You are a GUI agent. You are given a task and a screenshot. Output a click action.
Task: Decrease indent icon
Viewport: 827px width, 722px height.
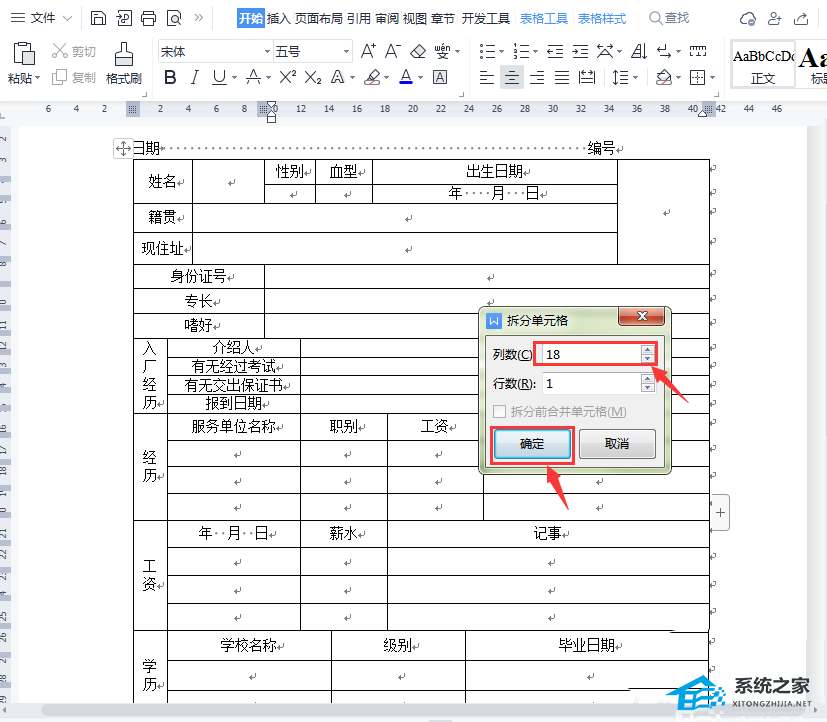point(555,52)
